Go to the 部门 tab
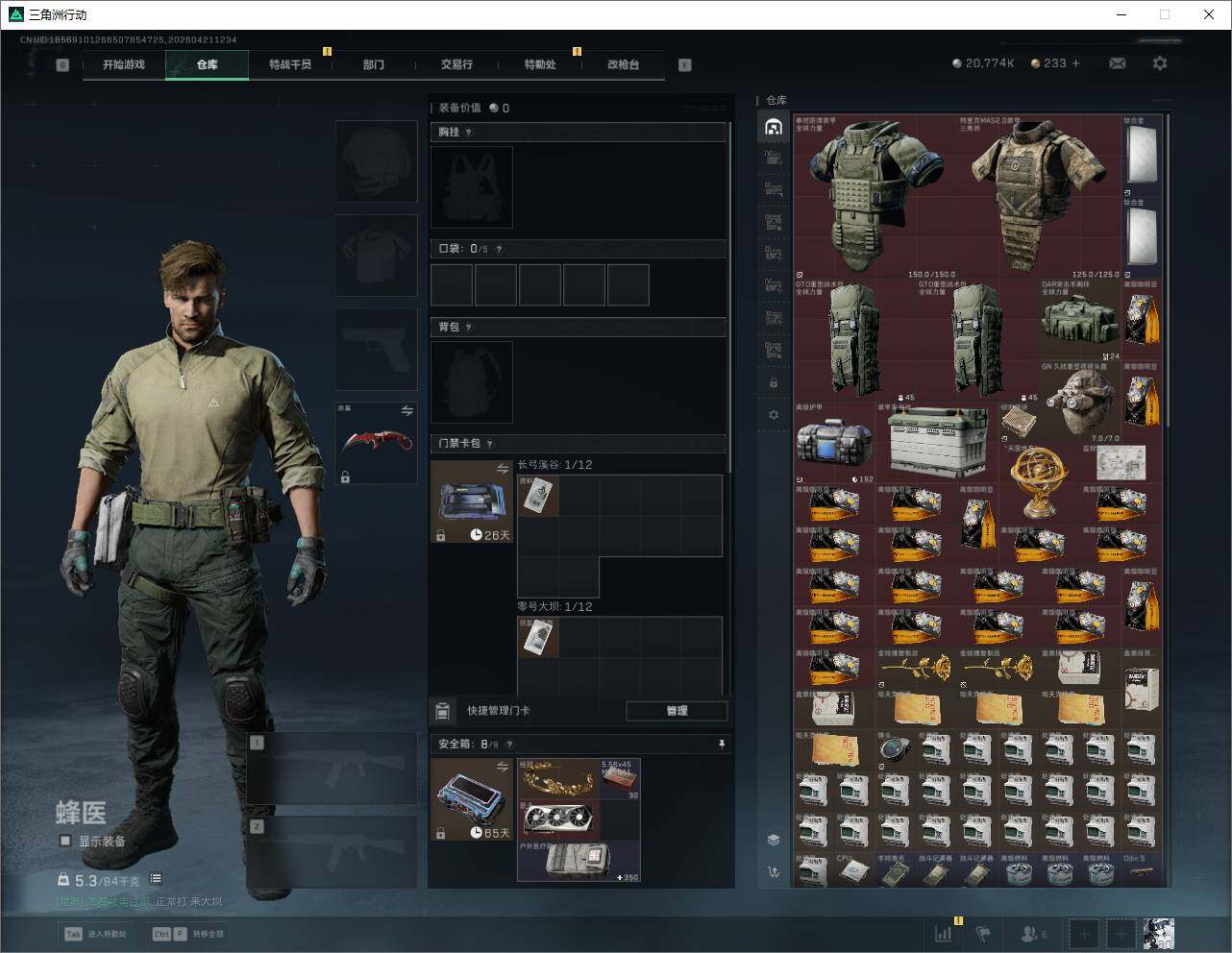The width and height of the screenshot is (1232, 953). [x=373, y=64]
